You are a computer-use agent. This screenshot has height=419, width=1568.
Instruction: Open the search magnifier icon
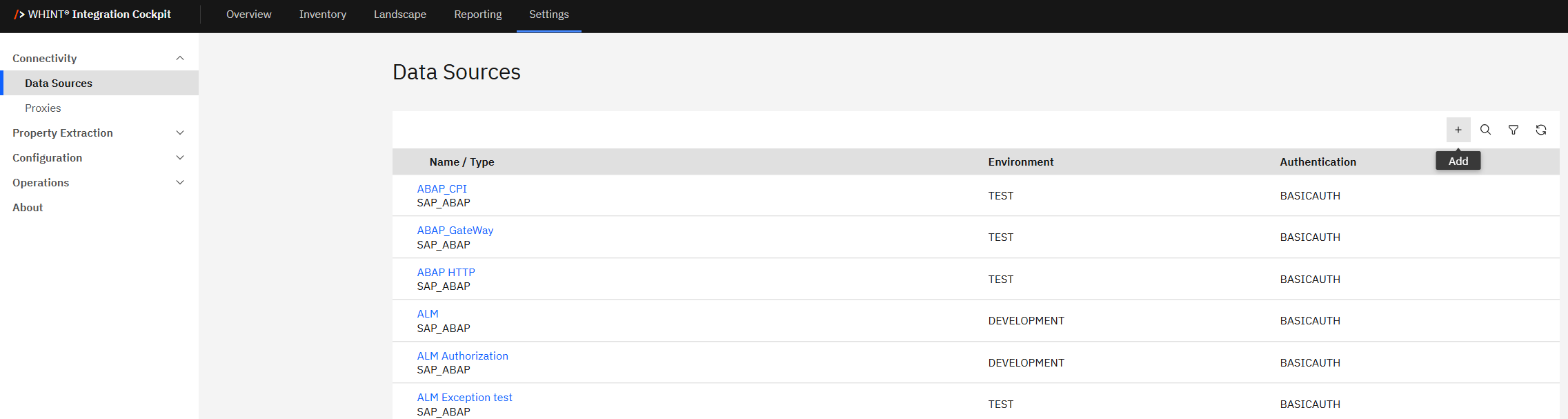(x=1485, y=130)
